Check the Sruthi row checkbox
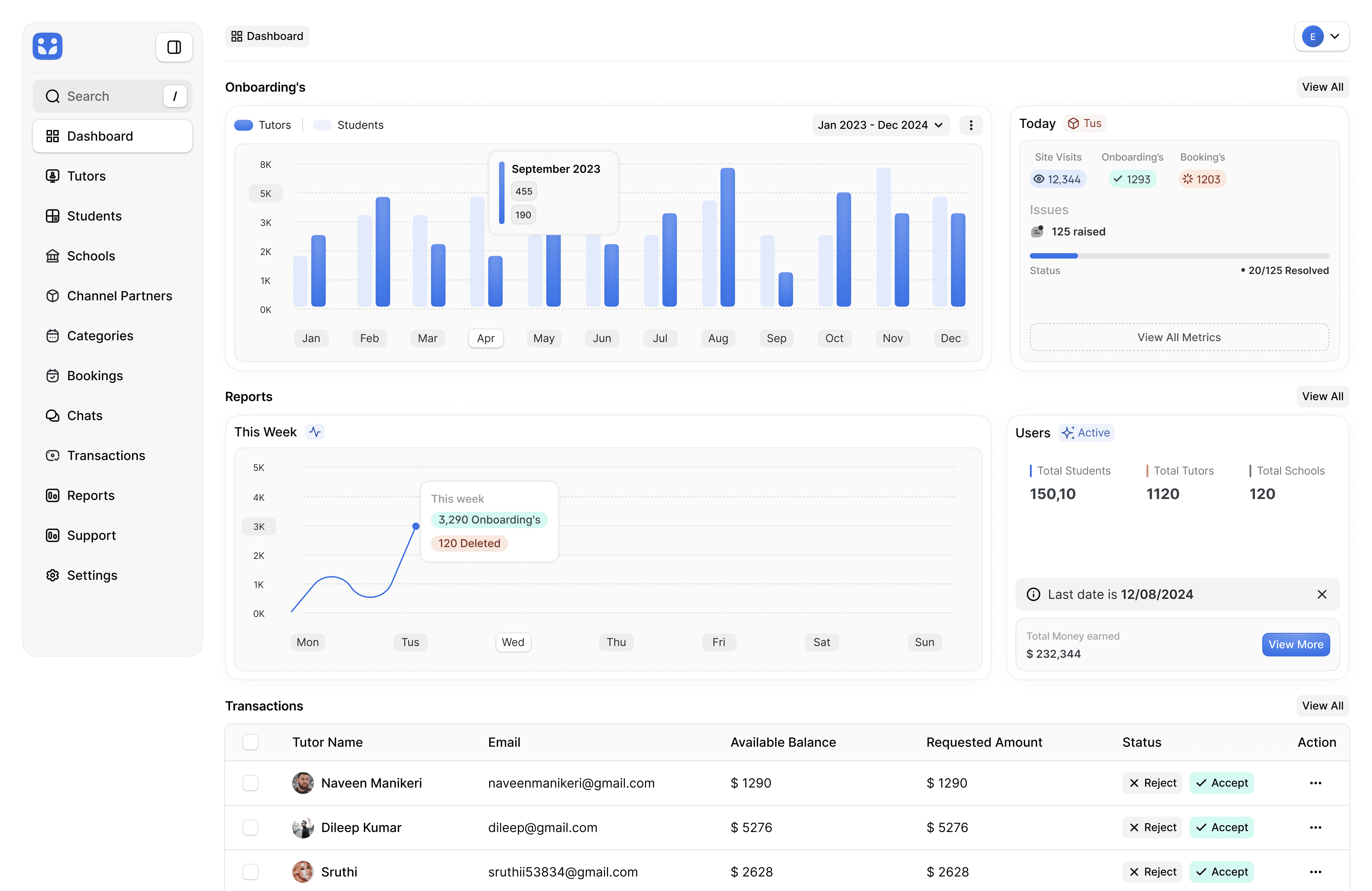Viewport: 1372px width, 891px height. point(250,872)
